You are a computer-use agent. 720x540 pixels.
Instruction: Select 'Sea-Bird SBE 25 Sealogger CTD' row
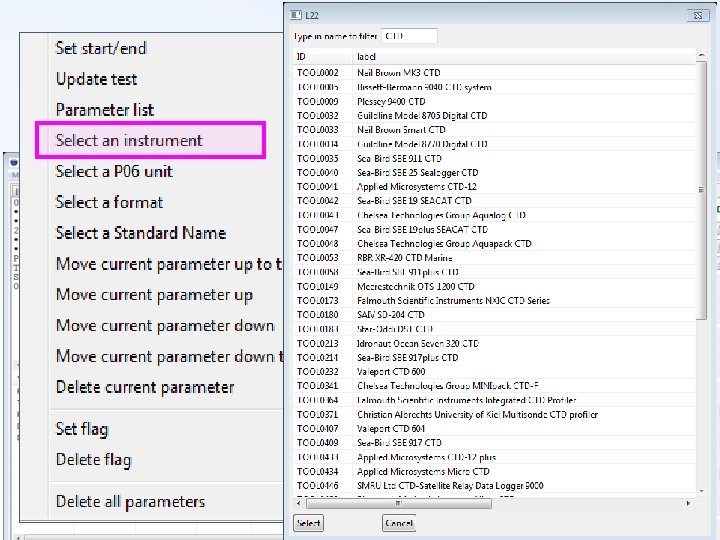(494, 172)
